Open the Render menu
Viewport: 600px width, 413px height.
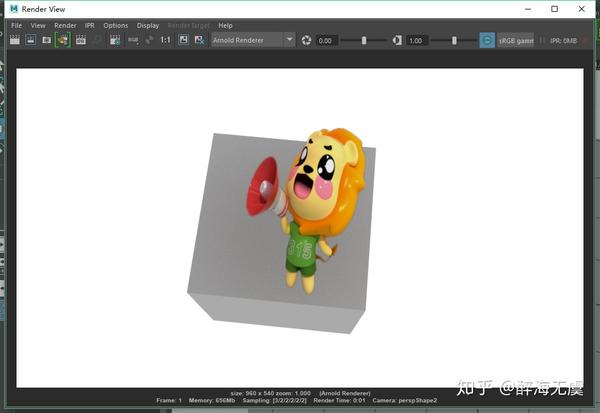click(65, 26)
